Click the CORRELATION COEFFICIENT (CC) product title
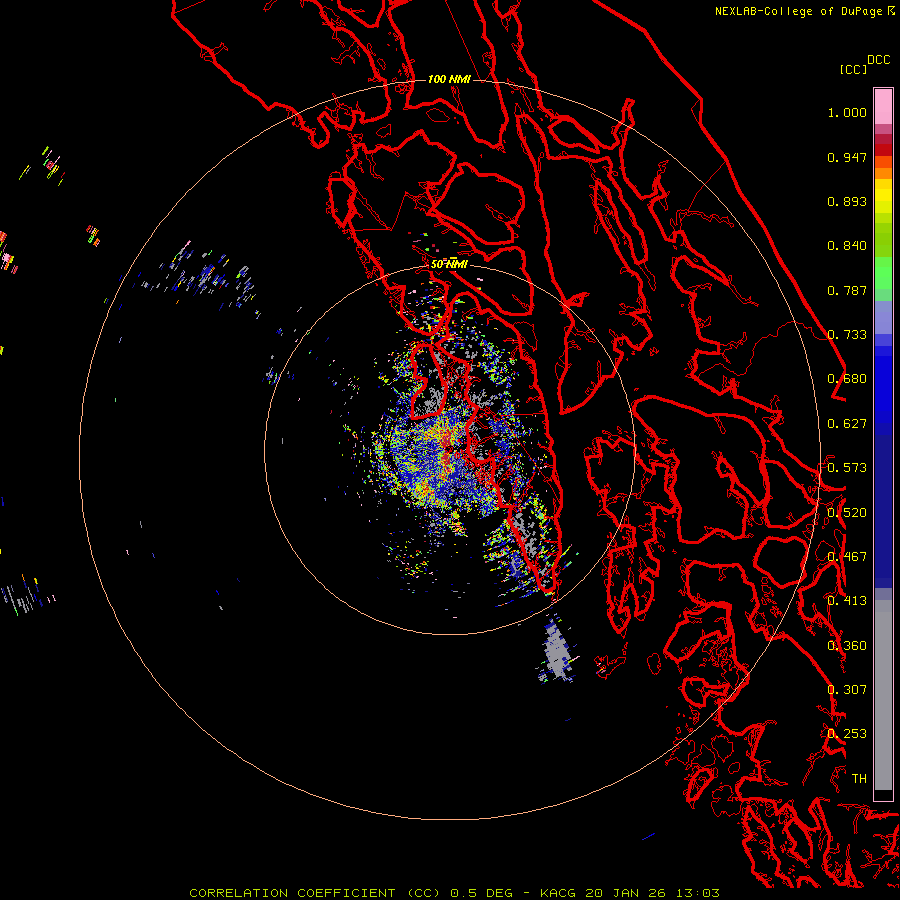The image size is (900, 900). pos(315,893)
